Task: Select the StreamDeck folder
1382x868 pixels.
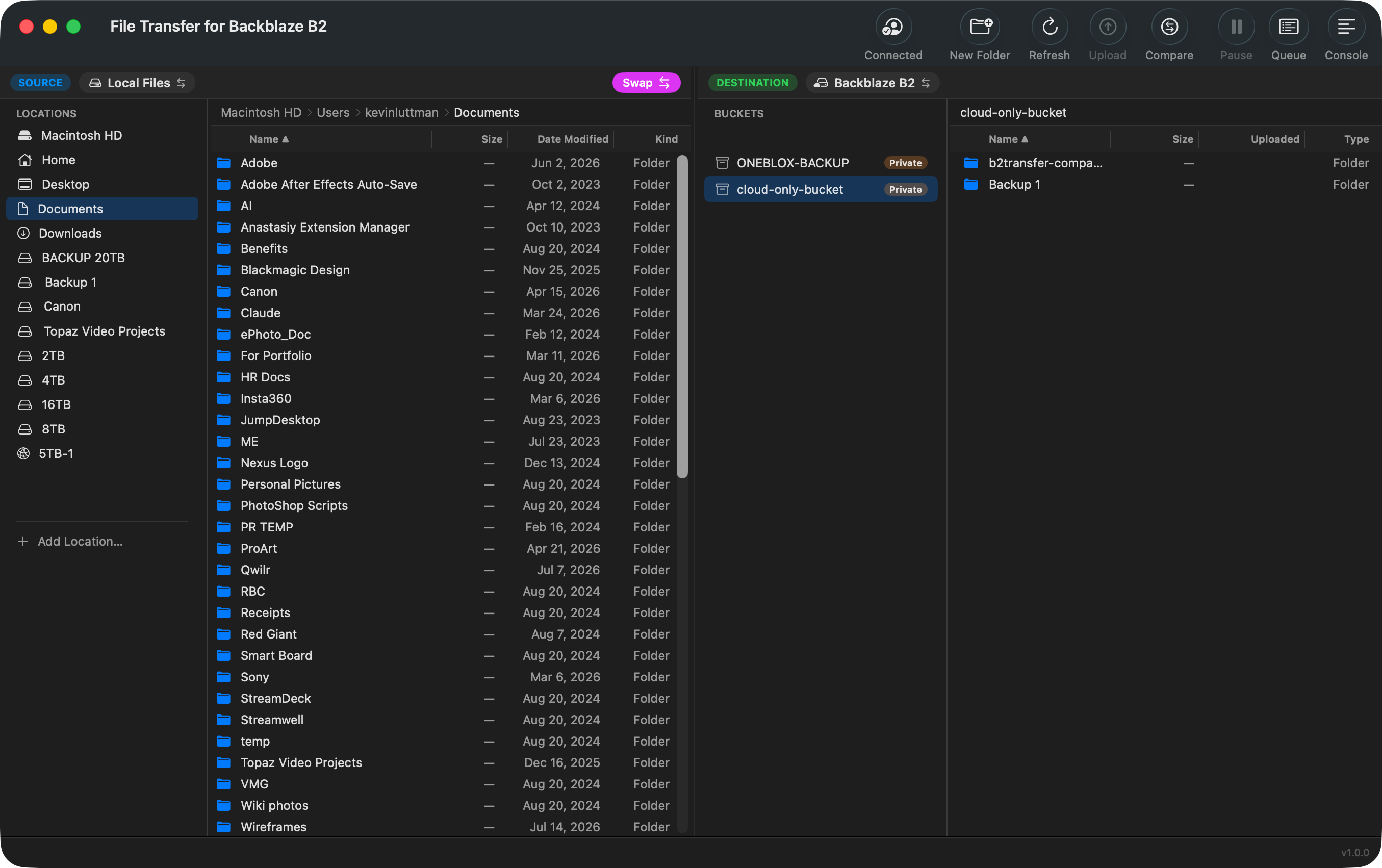Action: (x=443, y=699)
